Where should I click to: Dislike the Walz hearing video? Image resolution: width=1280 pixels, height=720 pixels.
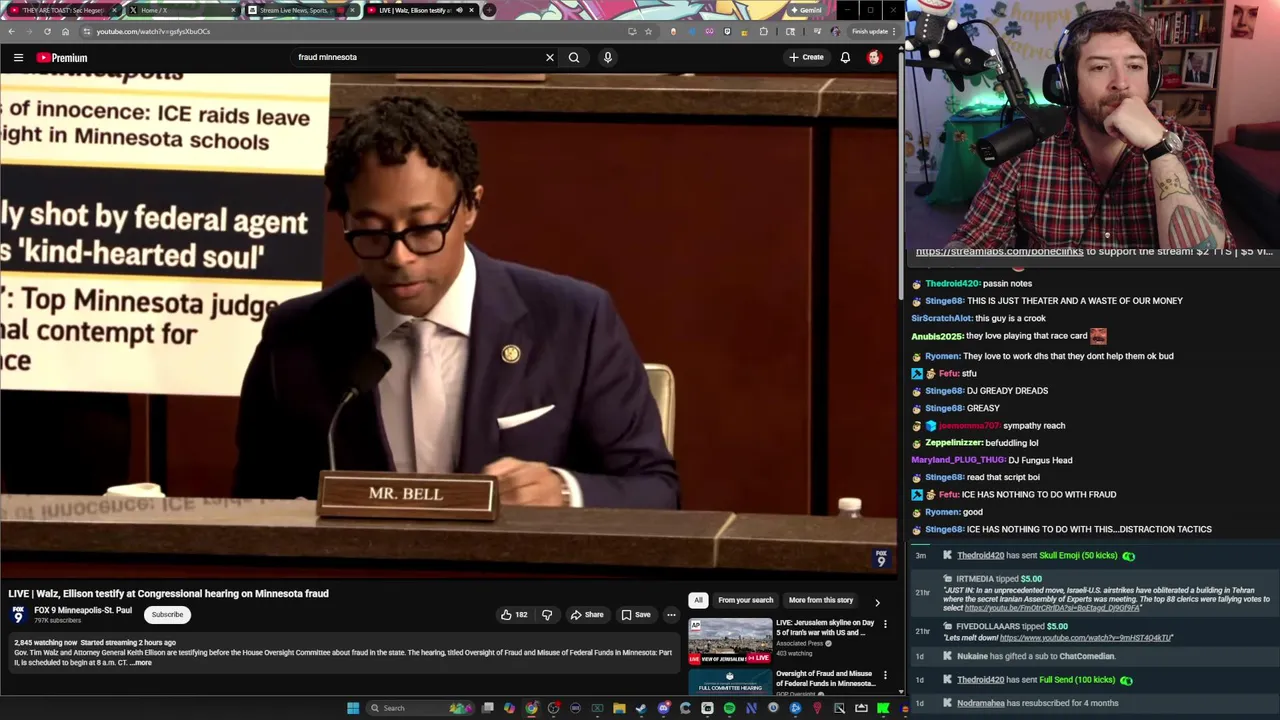[546, 615]
